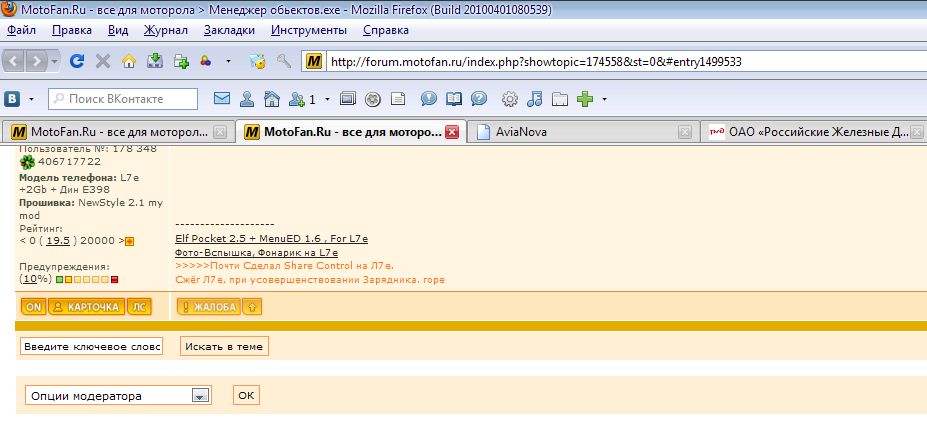
Task: Open the Файл menu
Action: [21, 30]
